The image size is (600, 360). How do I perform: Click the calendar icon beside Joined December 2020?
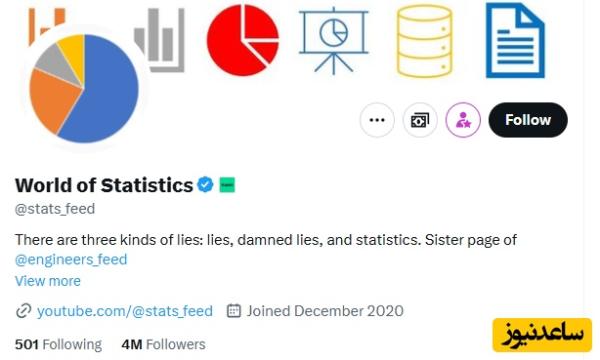tap(234, 311)
